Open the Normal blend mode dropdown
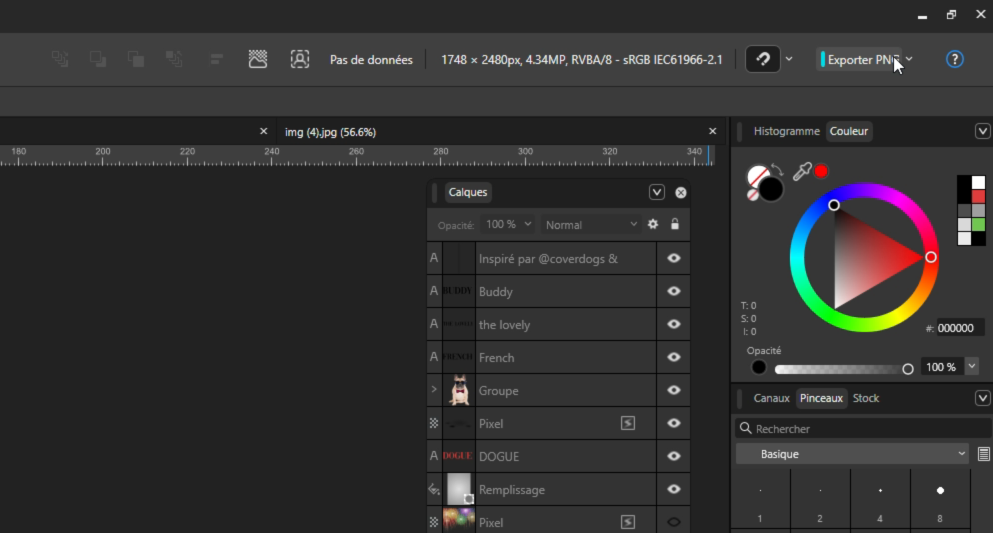The width and height of the screenshot is (993, 533). pos(591,225)
